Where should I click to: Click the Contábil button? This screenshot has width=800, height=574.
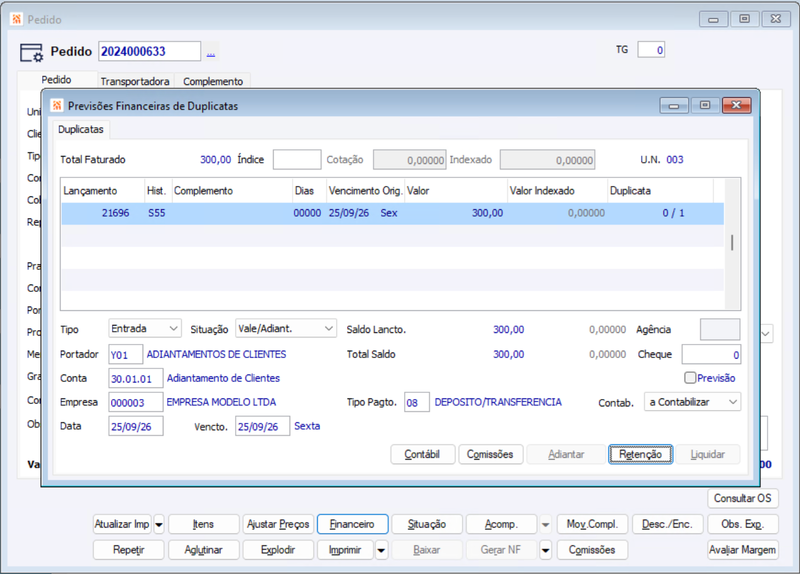422,454
